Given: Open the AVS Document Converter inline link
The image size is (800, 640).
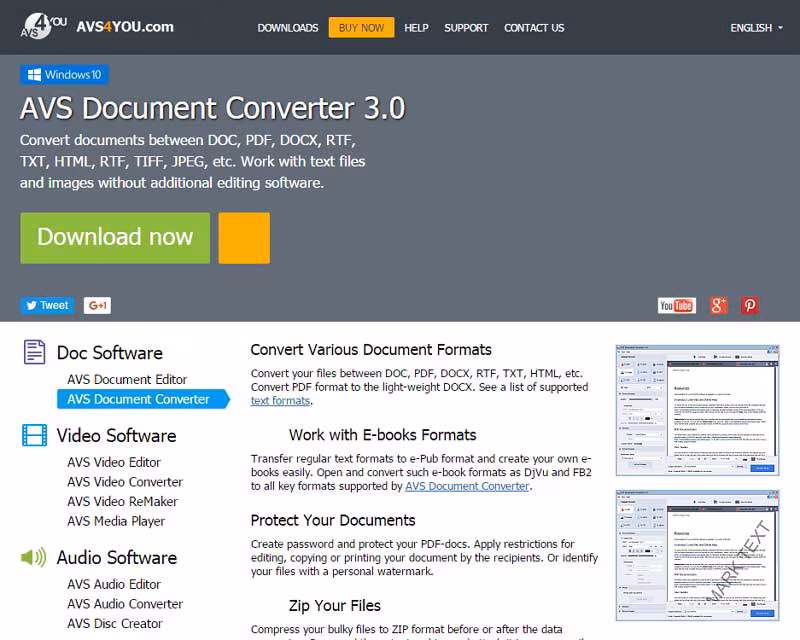Looking at the screenshot, I should coord(467,486).
